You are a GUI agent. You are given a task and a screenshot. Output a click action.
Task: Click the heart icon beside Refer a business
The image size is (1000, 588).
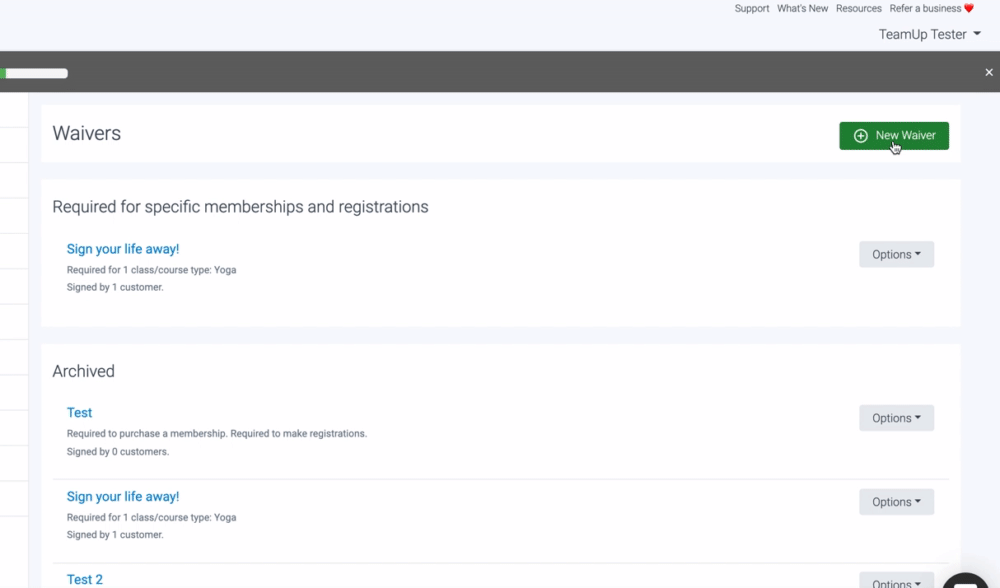pos(968,9)
